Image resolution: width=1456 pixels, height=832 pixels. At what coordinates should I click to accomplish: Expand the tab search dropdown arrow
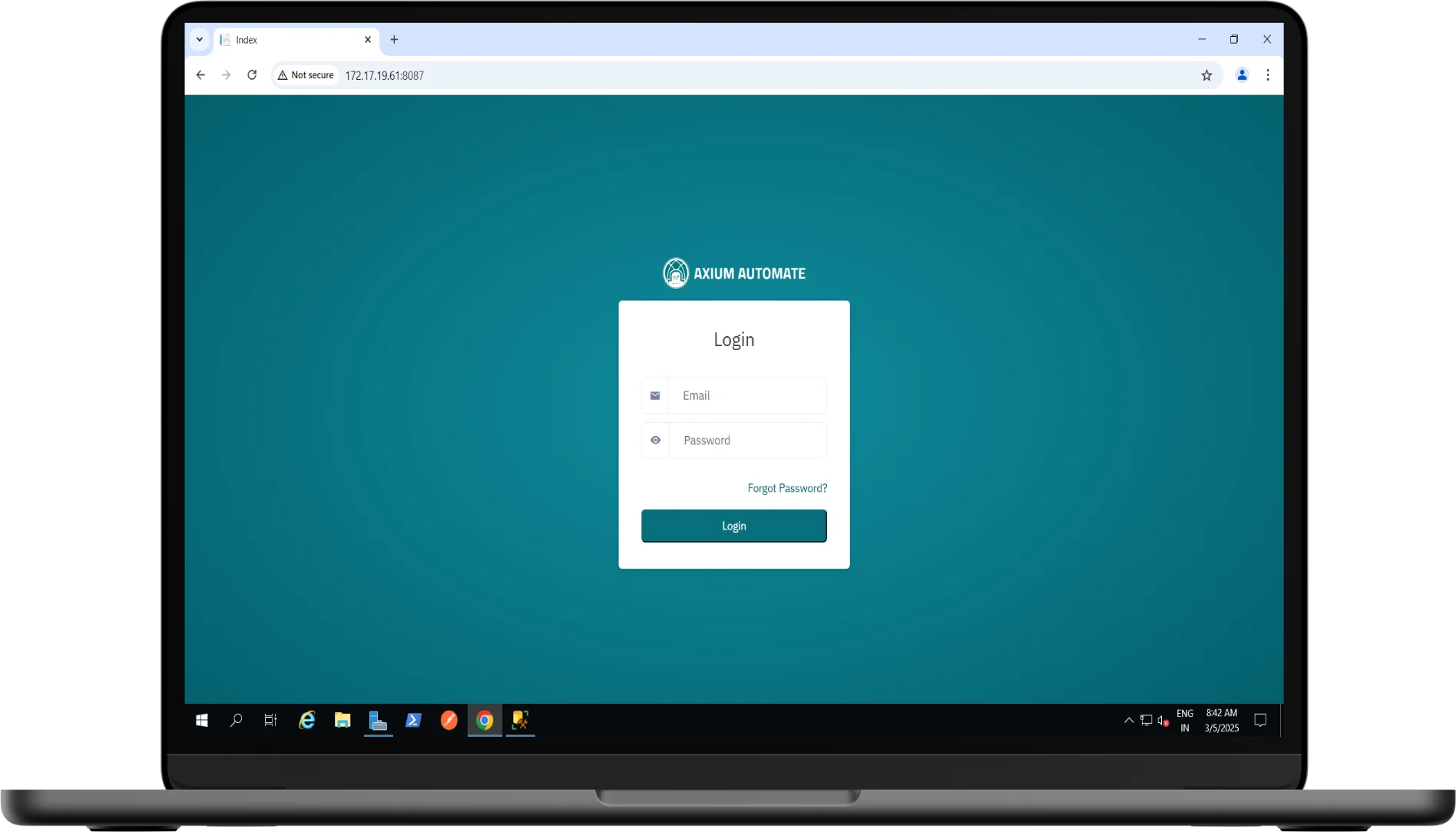tap(200, 40)
